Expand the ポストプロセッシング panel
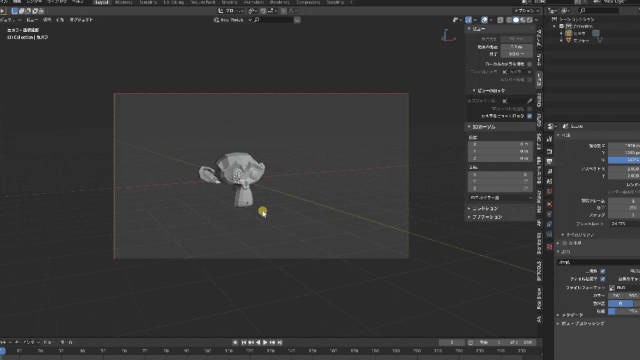 [x=580, y=324]
